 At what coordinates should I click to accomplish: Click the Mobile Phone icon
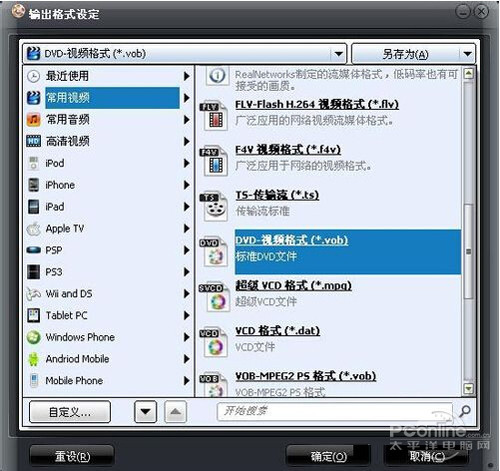pos(33,381)
